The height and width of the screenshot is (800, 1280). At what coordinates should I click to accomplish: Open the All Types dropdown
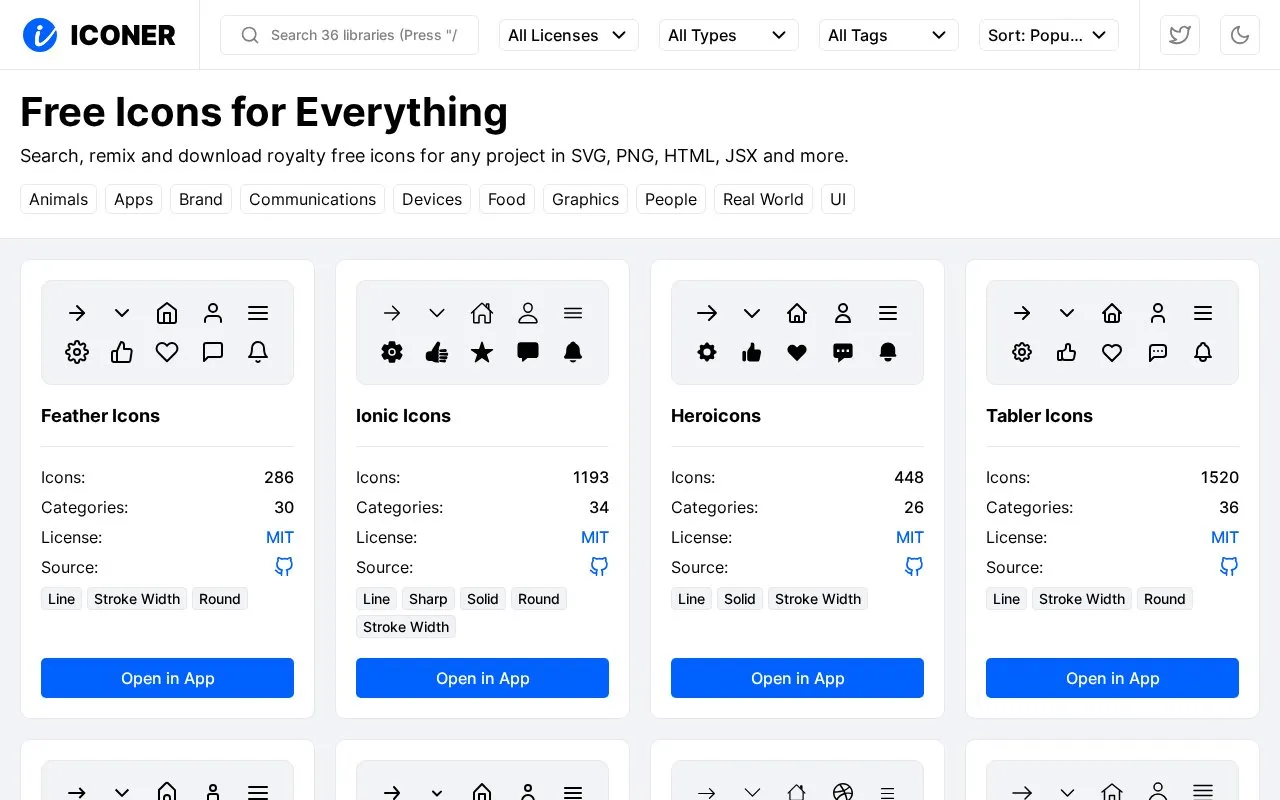729,35
